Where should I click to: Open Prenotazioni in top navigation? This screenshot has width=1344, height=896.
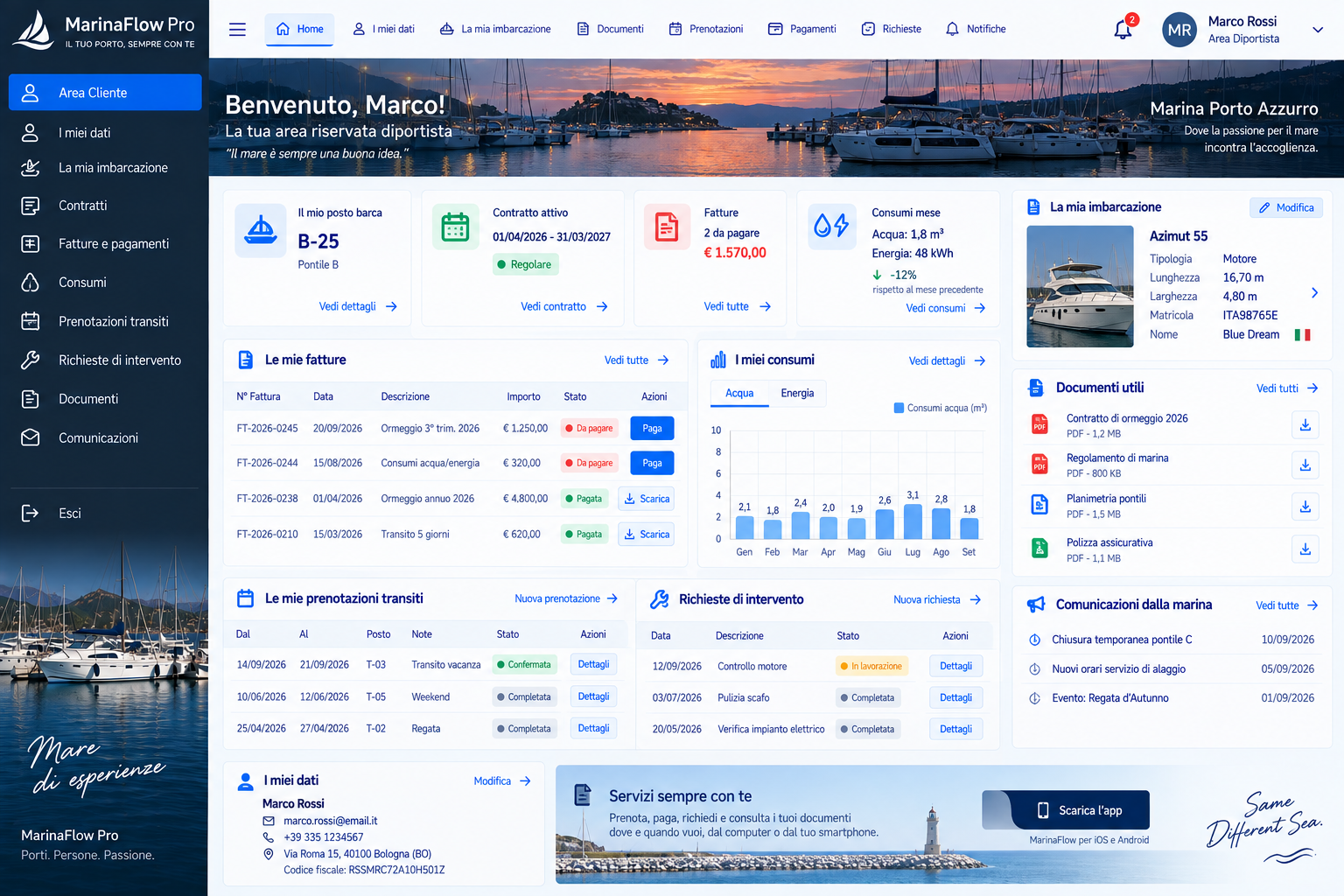coord(706,29)
